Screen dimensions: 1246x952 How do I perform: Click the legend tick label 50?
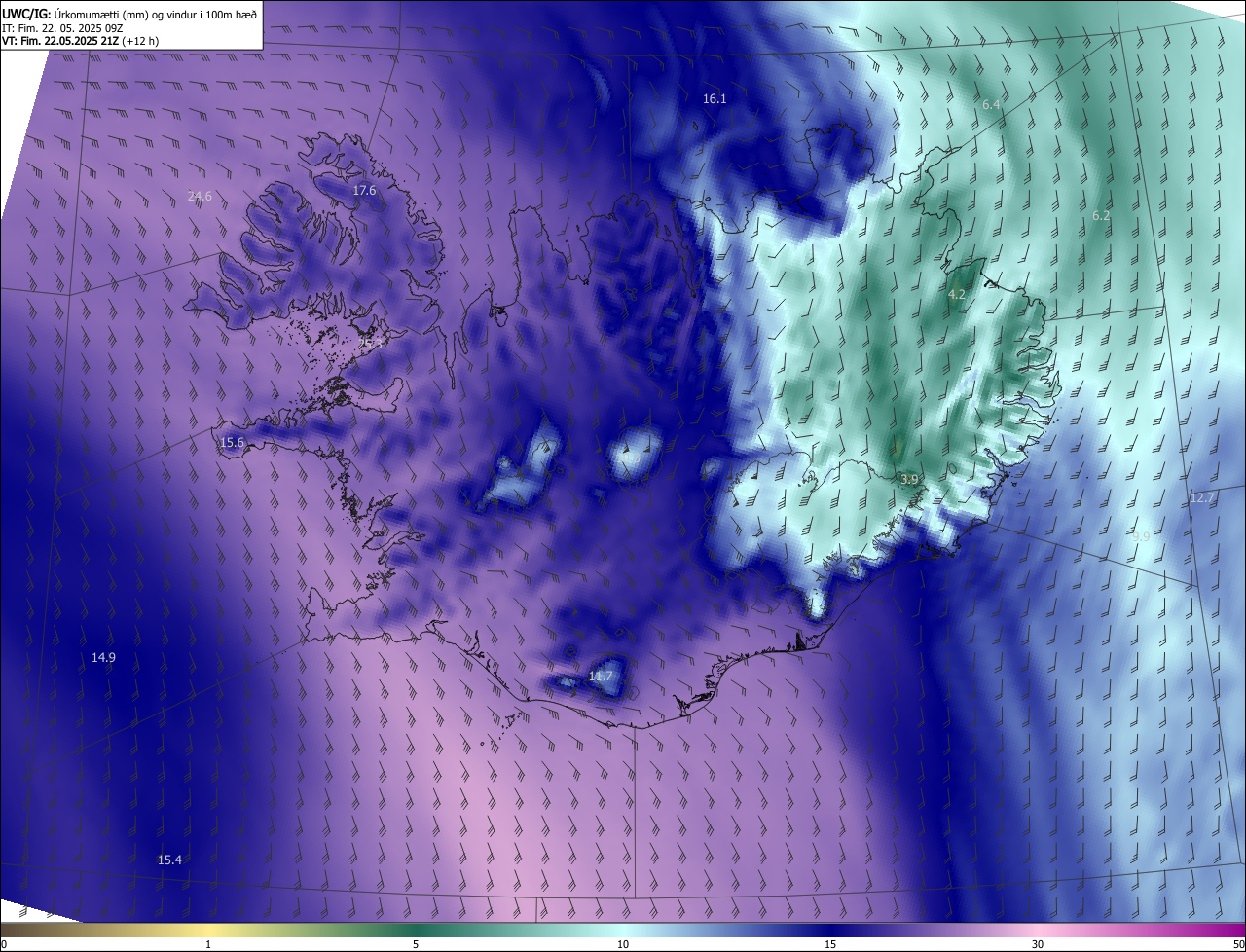1238,945
